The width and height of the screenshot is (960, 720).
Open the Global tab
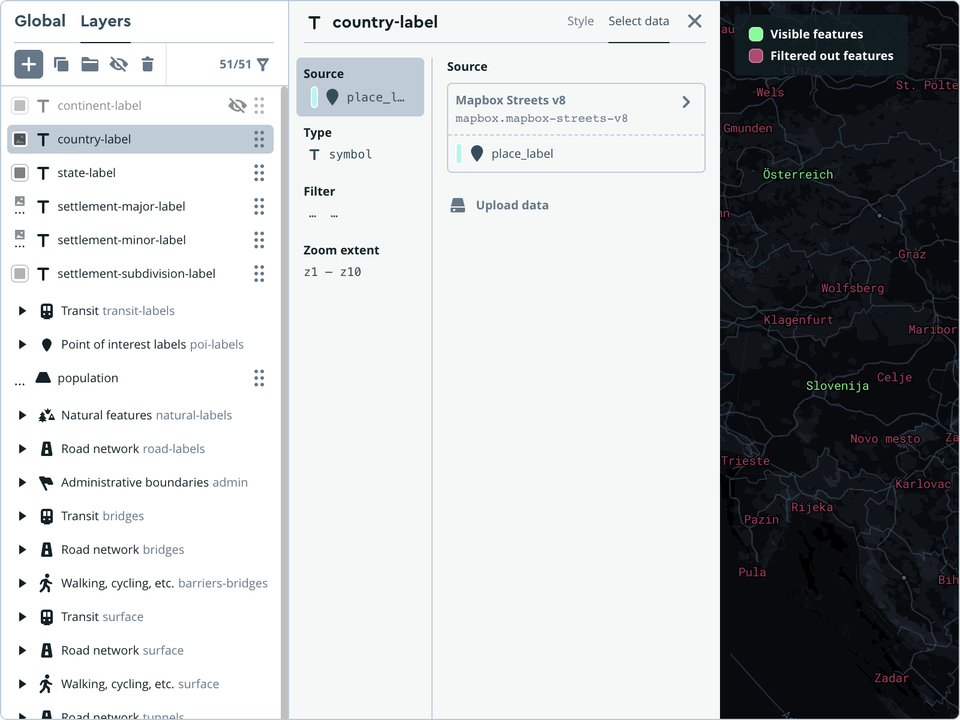tap(40, 21)
